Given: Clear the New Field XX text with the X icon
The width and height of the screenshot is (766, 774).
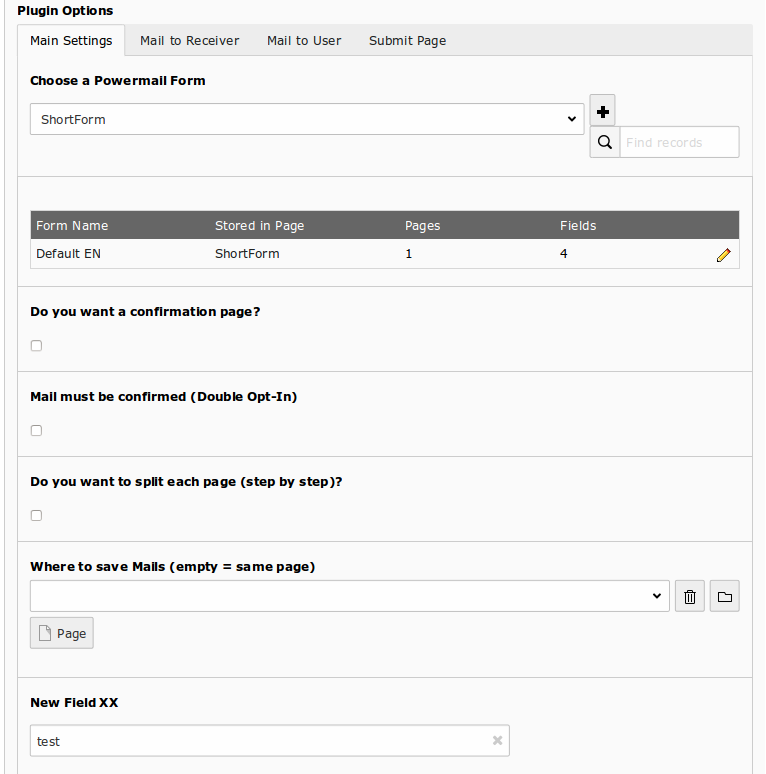Looking at the screenshot, I should point(497,741).
